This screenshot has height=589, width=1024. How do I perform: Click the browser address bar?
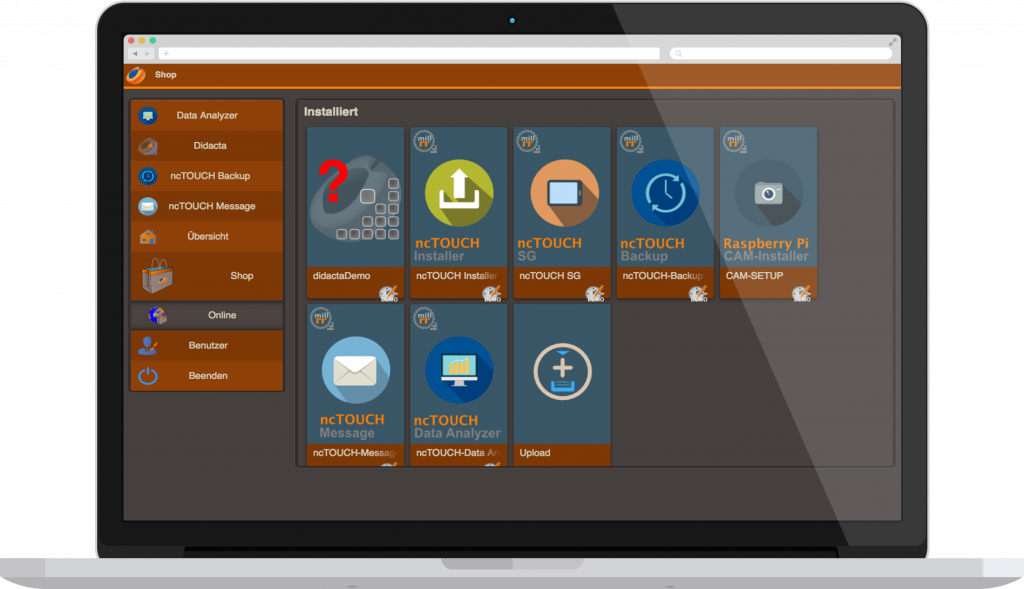click(409, 54)
